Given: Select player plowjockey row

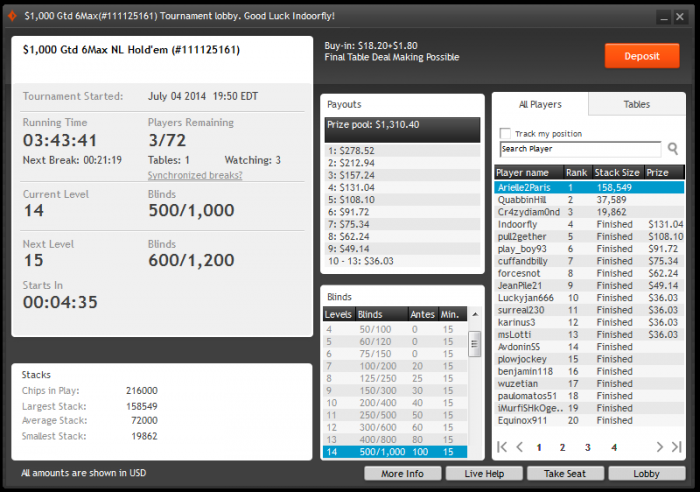Looking at the screenshot, I should tap(589, 359).
